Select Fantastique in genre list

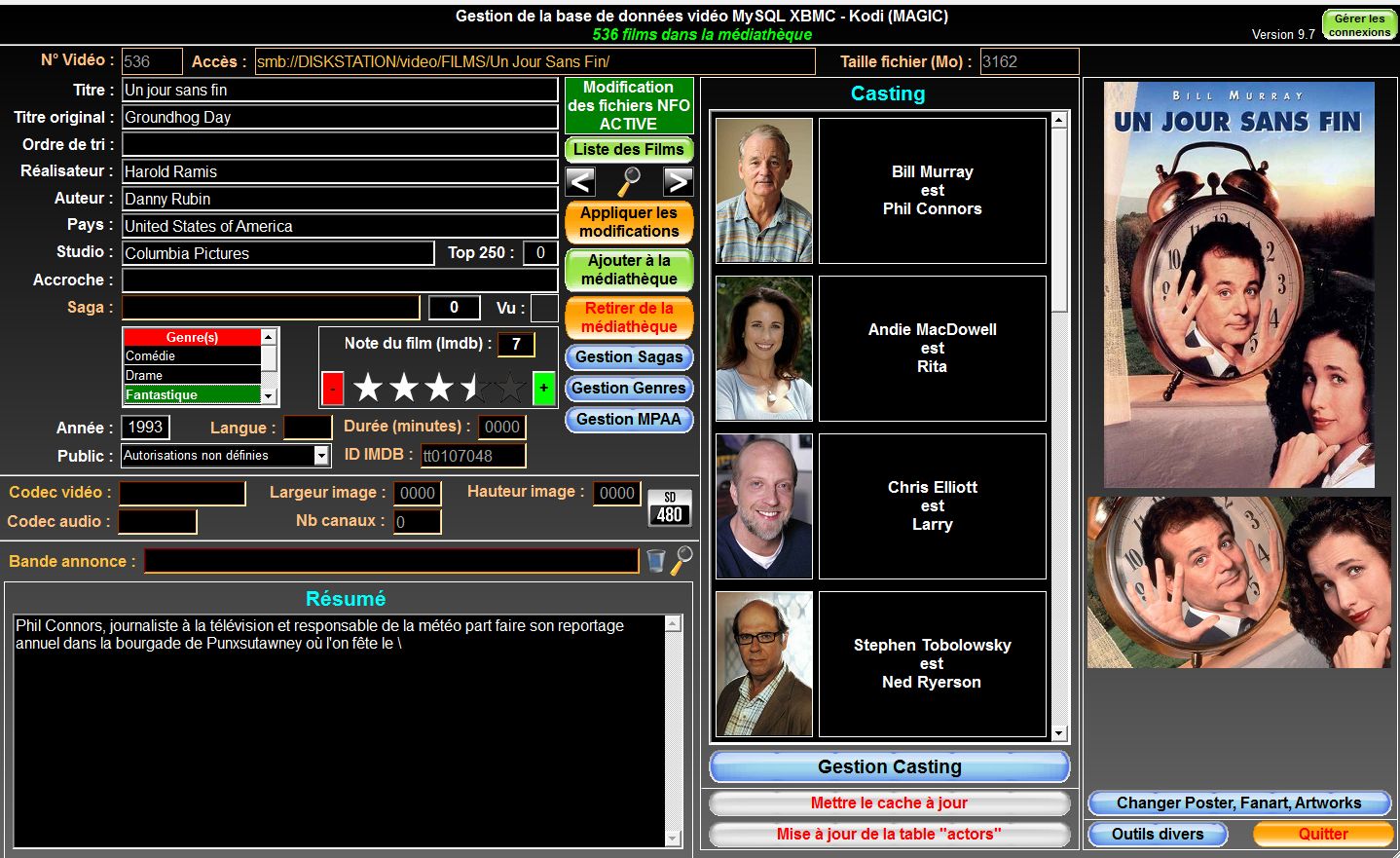click(x=192, y=394)
